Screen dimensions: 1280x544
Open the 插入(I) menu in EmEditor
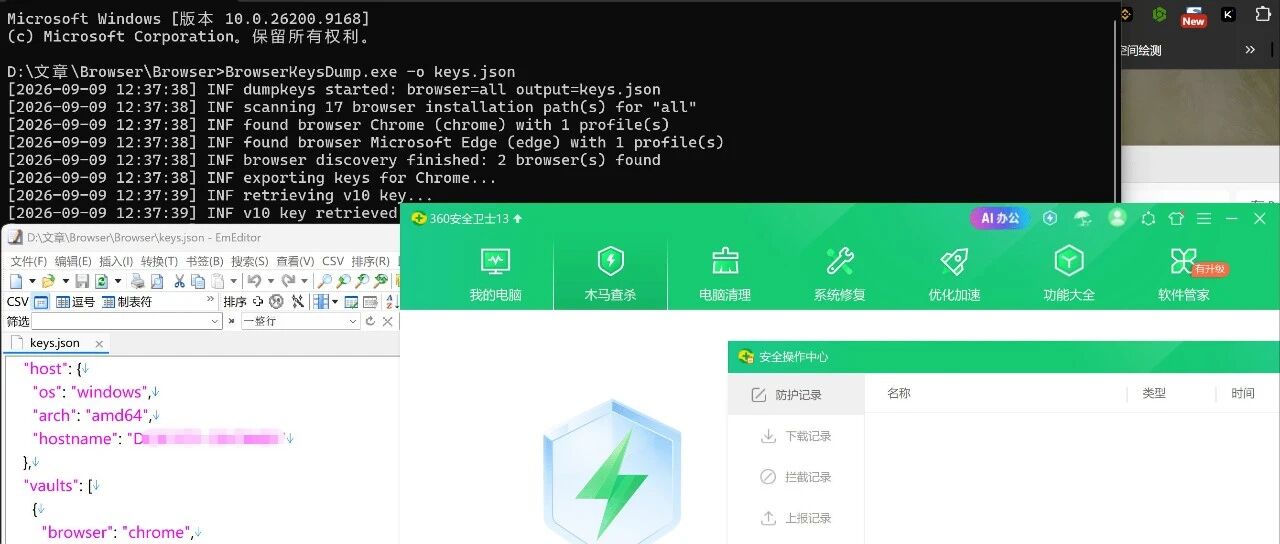tap(116, 262)
